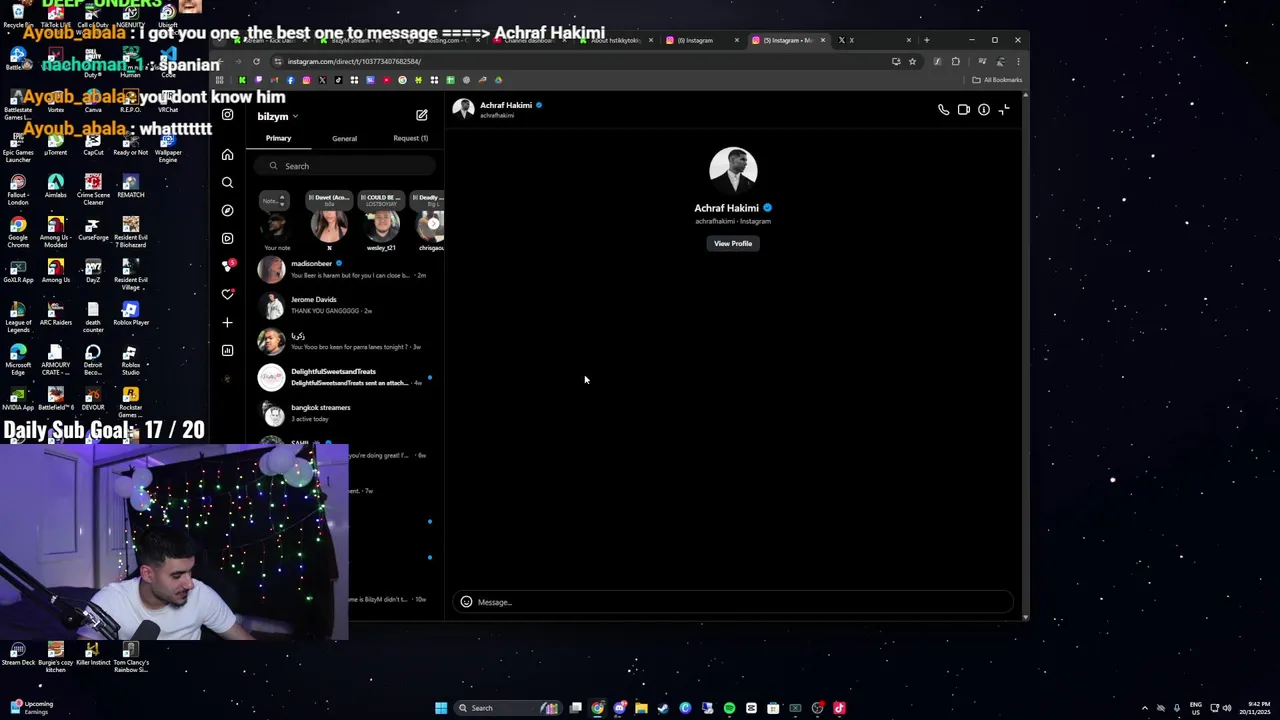This screenshot has height=720, width=1280.
Task: Open the Request (1) tab
Action: pos(410,138)
